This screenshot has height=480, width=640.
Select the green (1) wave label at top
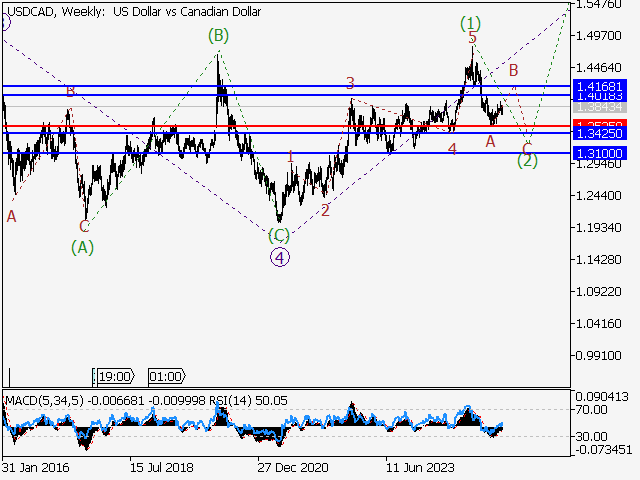[x=471, y=21]
